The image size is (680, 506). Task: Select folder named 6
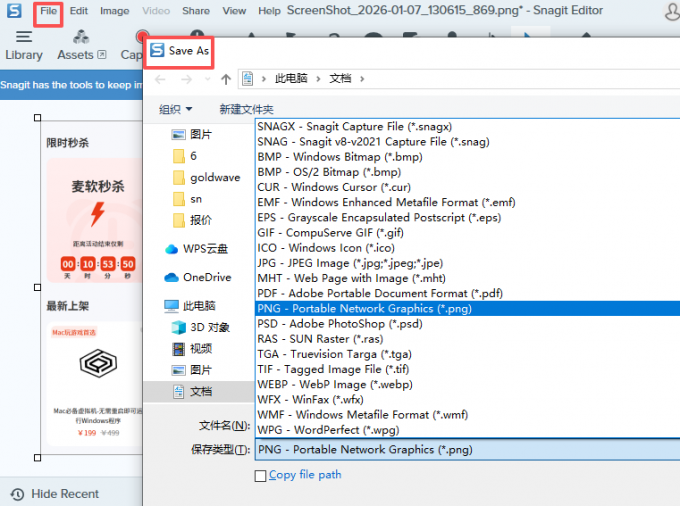[x=185, y=156]
